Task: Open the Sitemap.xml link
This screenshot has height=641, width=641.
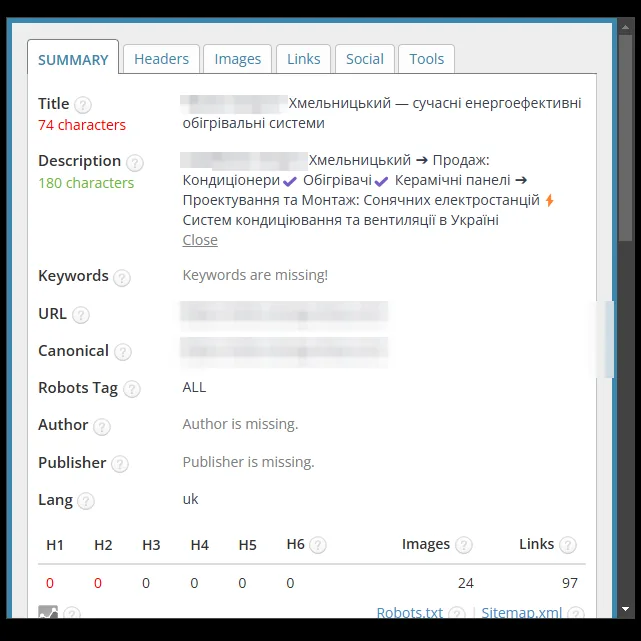Action: coord(522,612)
